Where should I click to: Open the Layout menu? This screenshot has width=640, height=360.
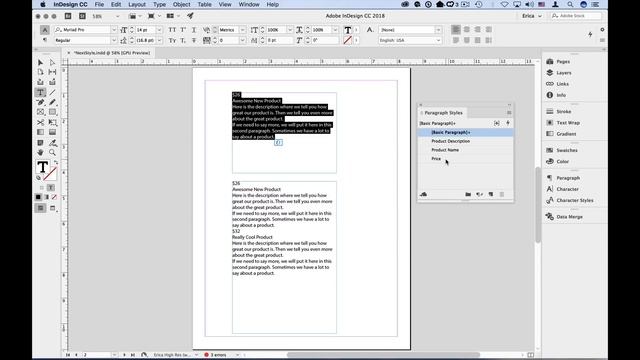(137, 4)
